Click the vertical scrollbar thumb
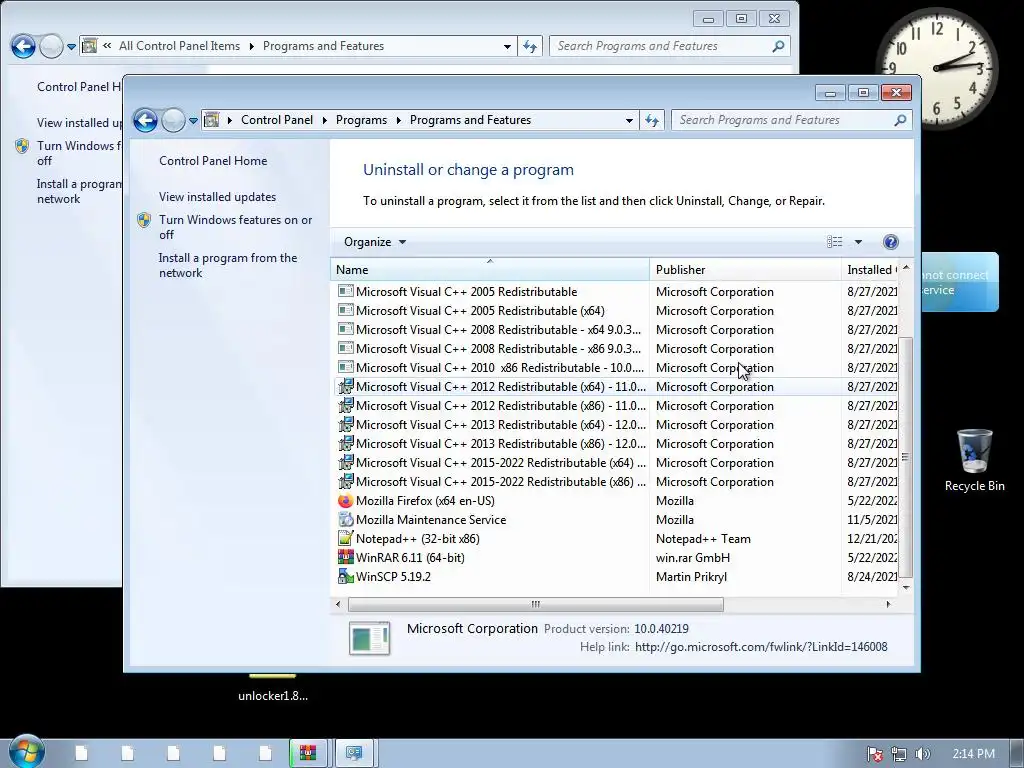Viewport: 1024px width, 768px height. 905,457
